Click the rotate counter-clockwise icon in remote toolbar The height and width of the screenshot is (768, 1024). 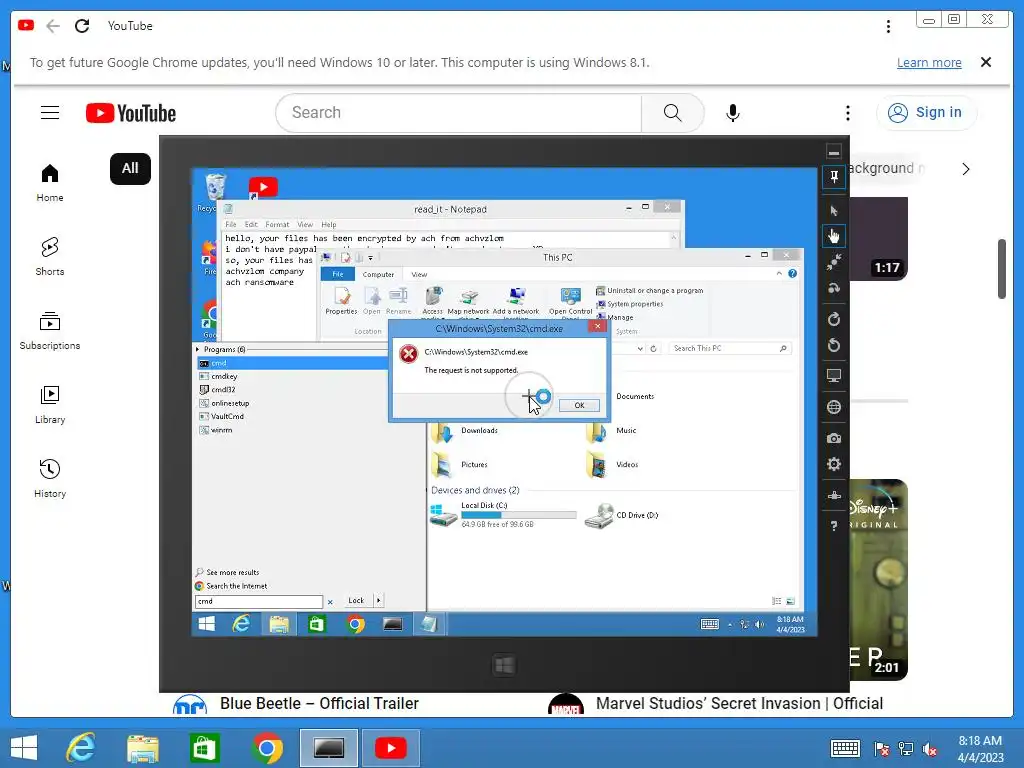coord(834,345)
